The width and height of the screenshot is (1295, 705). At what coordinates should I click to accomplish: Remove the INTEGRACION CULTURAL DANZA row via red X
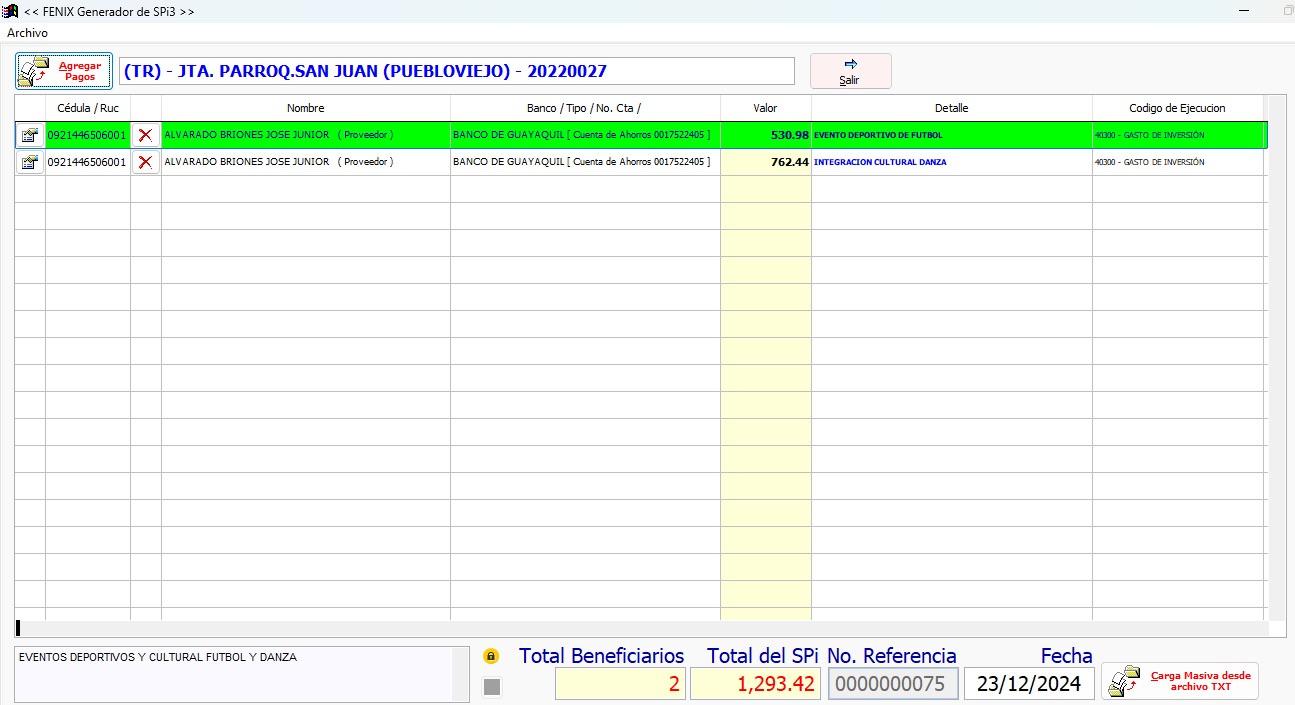click(146, 162)
